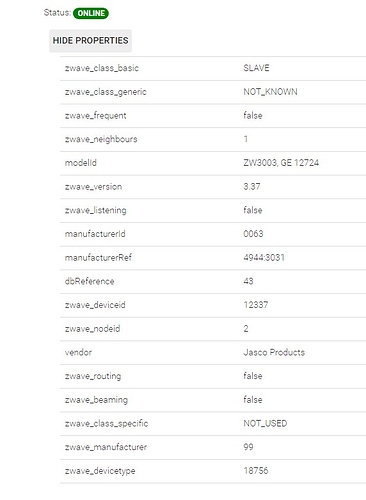Click the zwave_neighbours value 1
This screenshot has width=366, height=500.
[246, 139]
